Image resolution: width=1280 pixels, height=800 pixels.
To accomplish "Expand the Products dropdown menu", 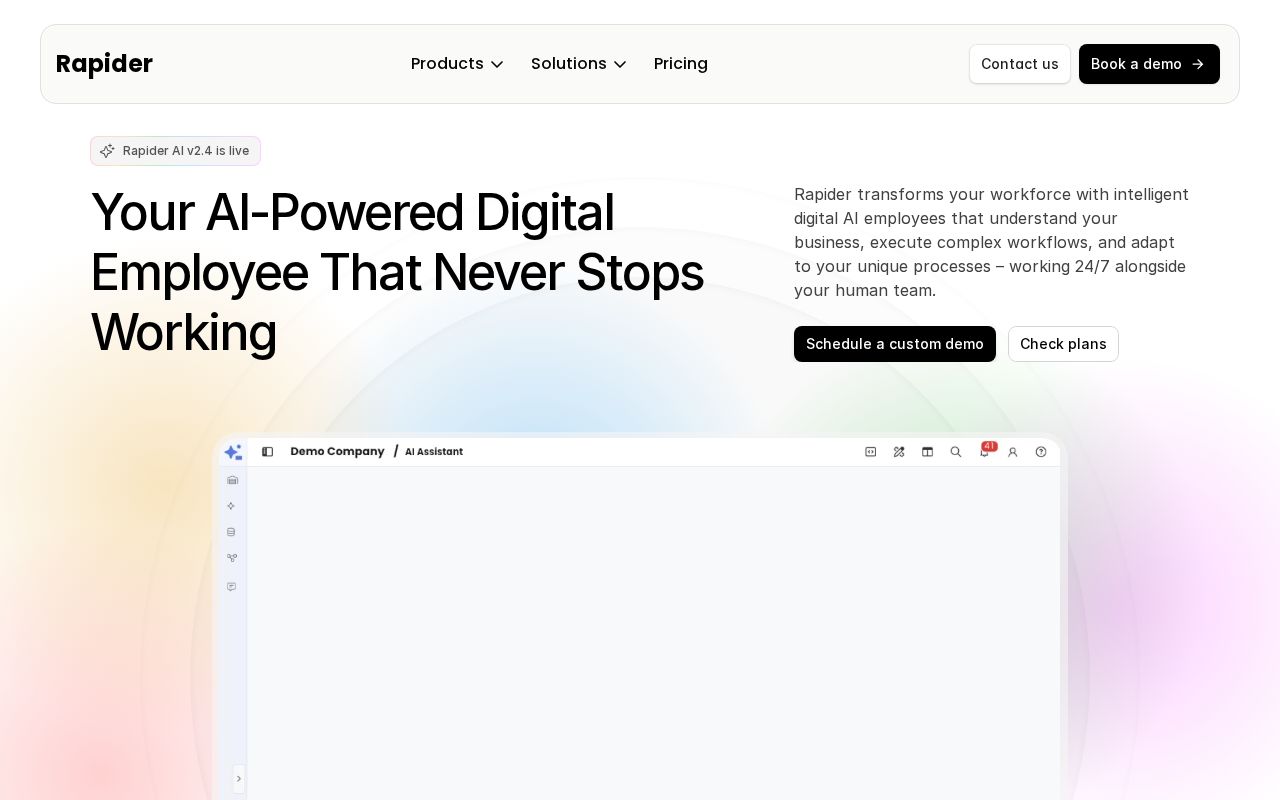I will click(x=457, y=64).
